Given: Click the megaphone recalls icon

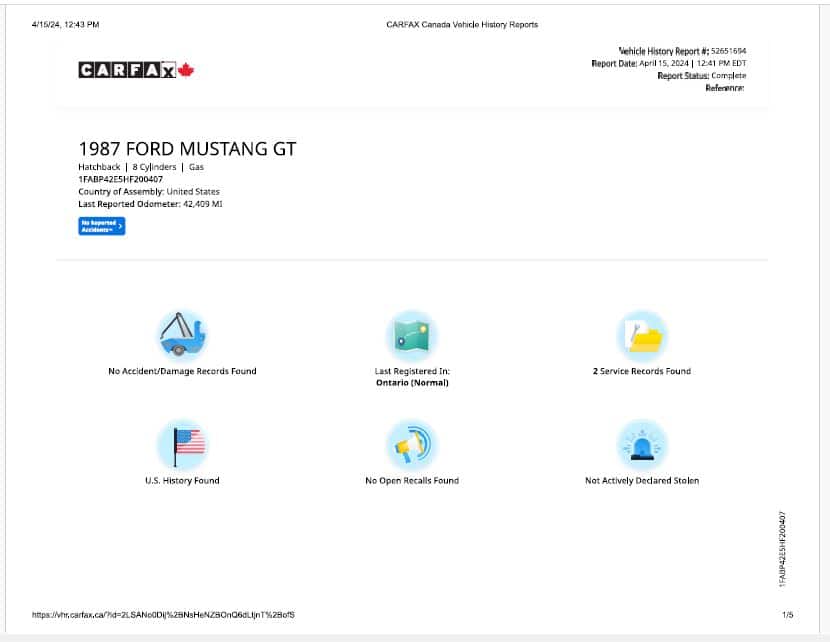Looking at the screenshot, I should (412, 445).
